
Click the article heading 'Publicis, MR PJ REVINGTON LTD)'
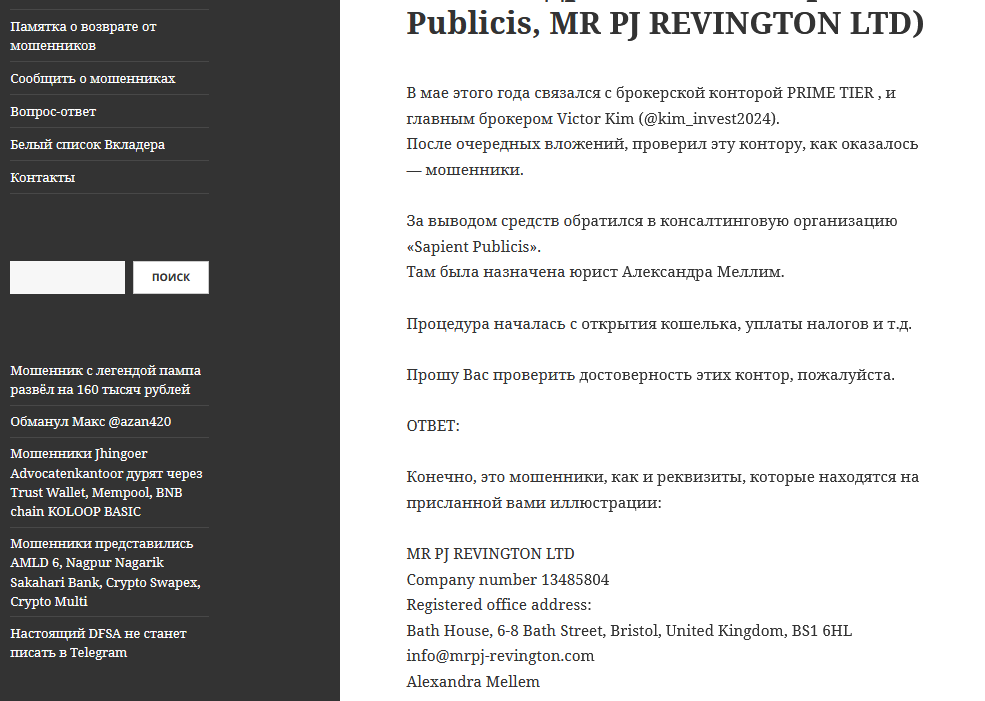click(x=665, y=24)
